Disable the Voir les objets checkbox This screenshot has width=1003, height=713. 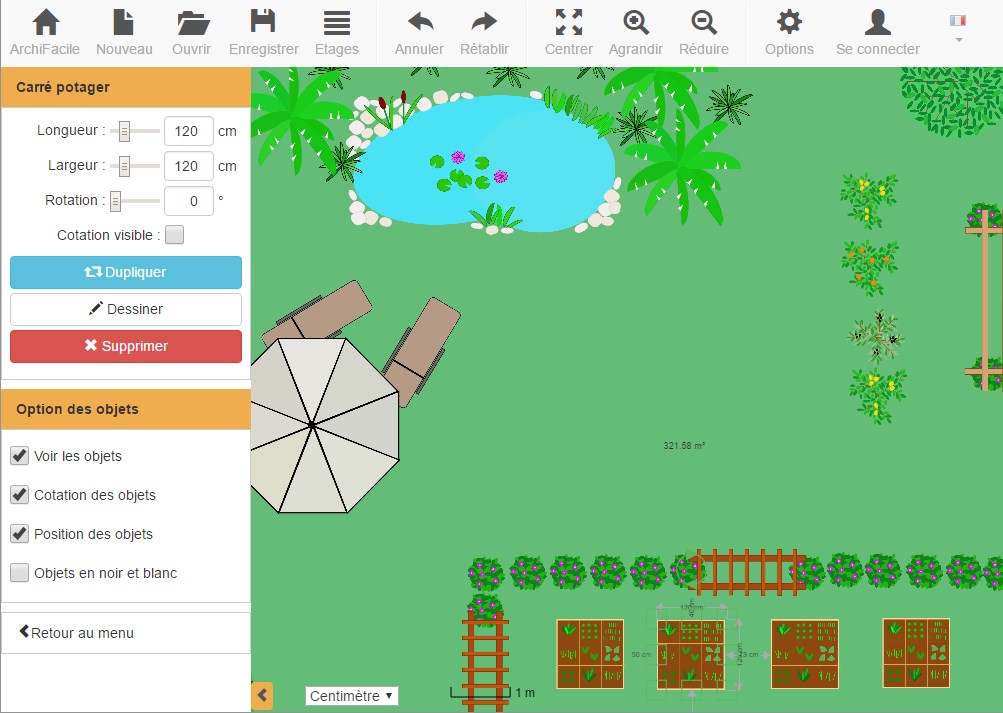(19, 455)
